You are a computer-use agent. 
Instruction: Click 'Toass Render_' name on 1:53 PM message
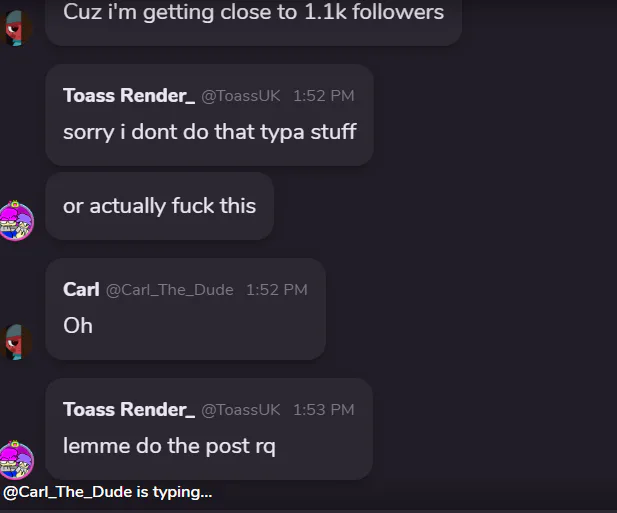pyautogui.click(x=129, y=409)
